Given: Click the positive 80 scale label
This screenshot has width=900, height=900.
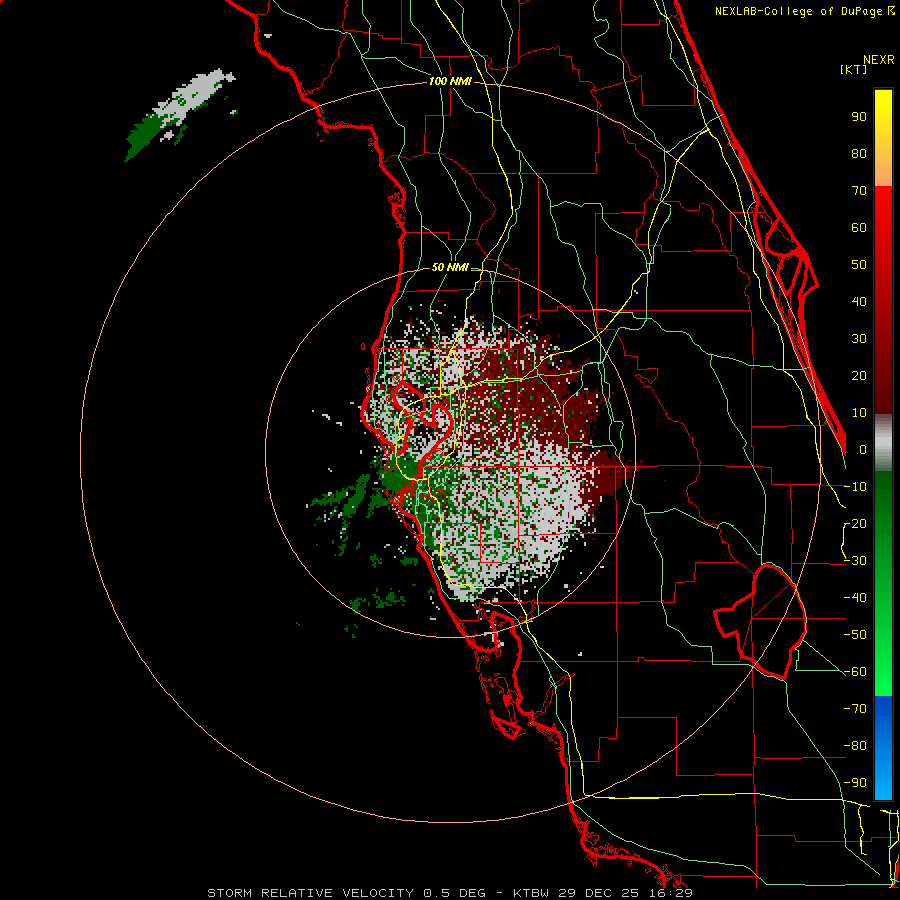Looking at the screenshot, I should coord(859,154).
